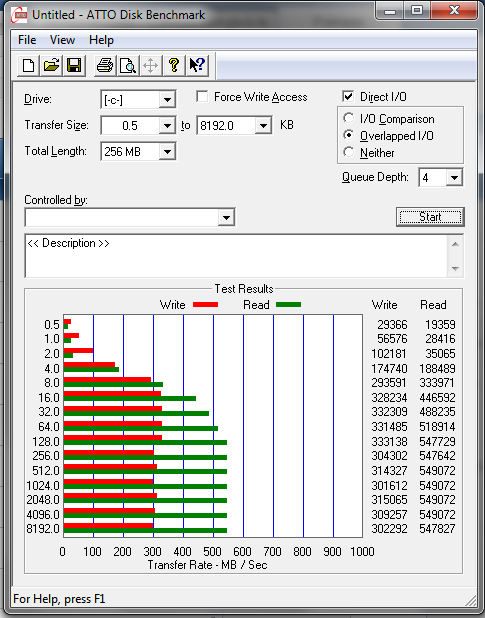This screenshot has width=485, height=618.
Task: Click the yellow question mark About icon
Action: [174, 65]
